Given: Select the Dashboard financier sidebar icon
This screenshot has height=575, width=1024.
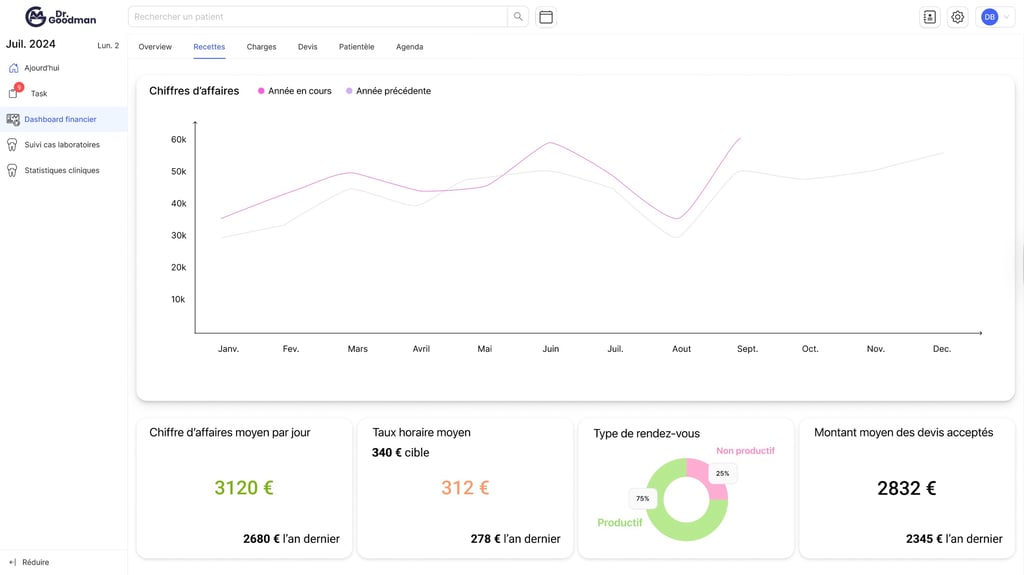Looking at the screenshot, I should click(13, 120).
